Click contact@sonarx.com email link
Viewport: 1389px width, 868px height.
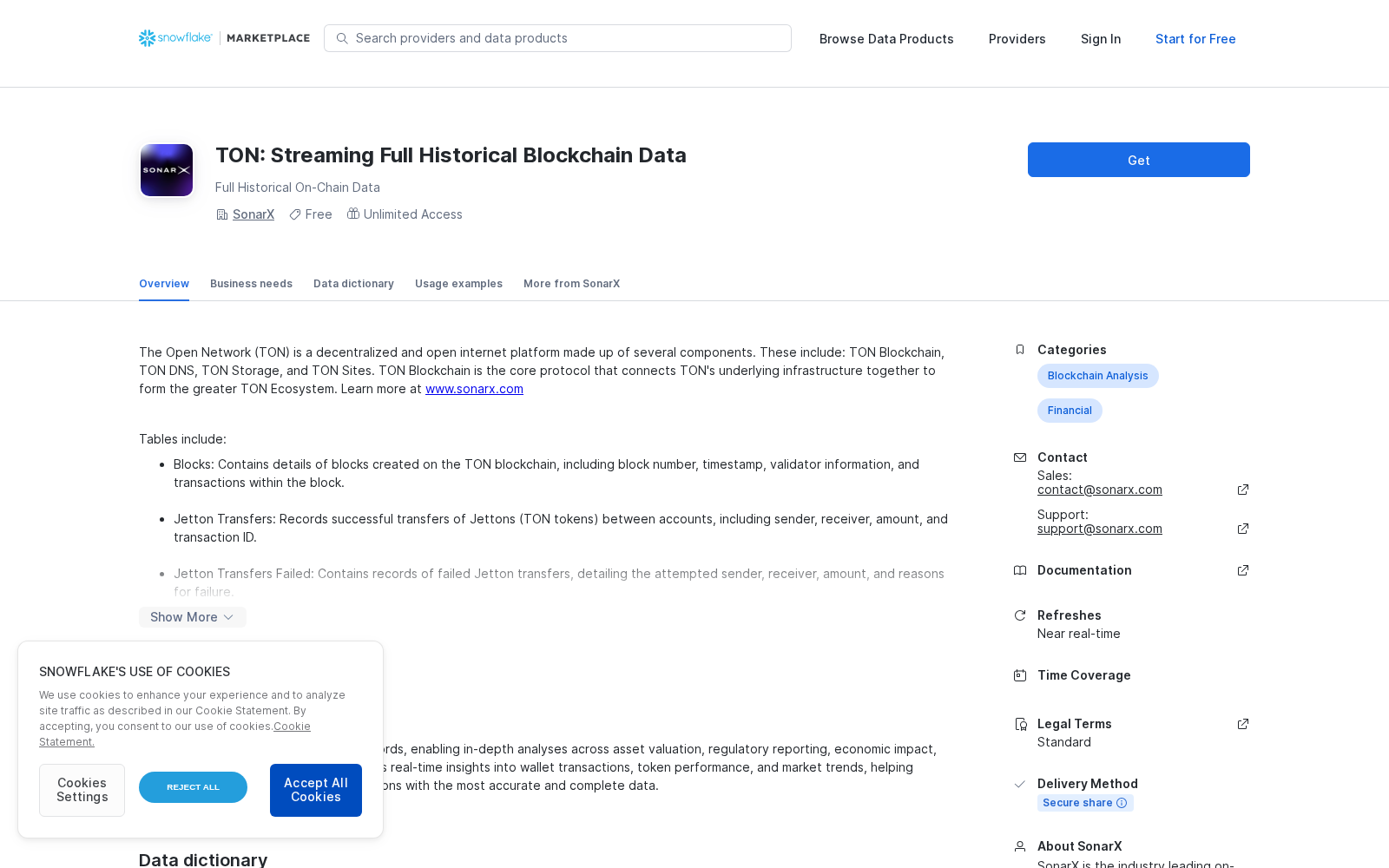pyautogui.click(x=1100, y=490)
